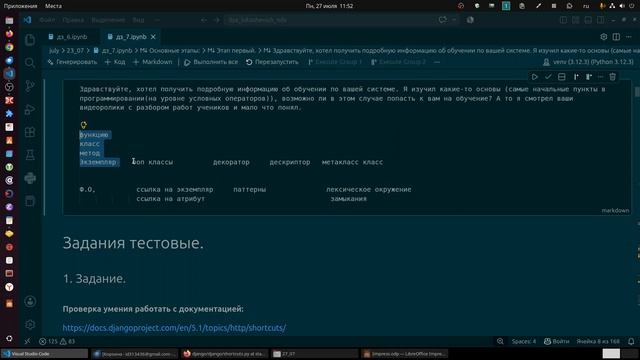Open notebook settings gear icon

click(604, 37)
